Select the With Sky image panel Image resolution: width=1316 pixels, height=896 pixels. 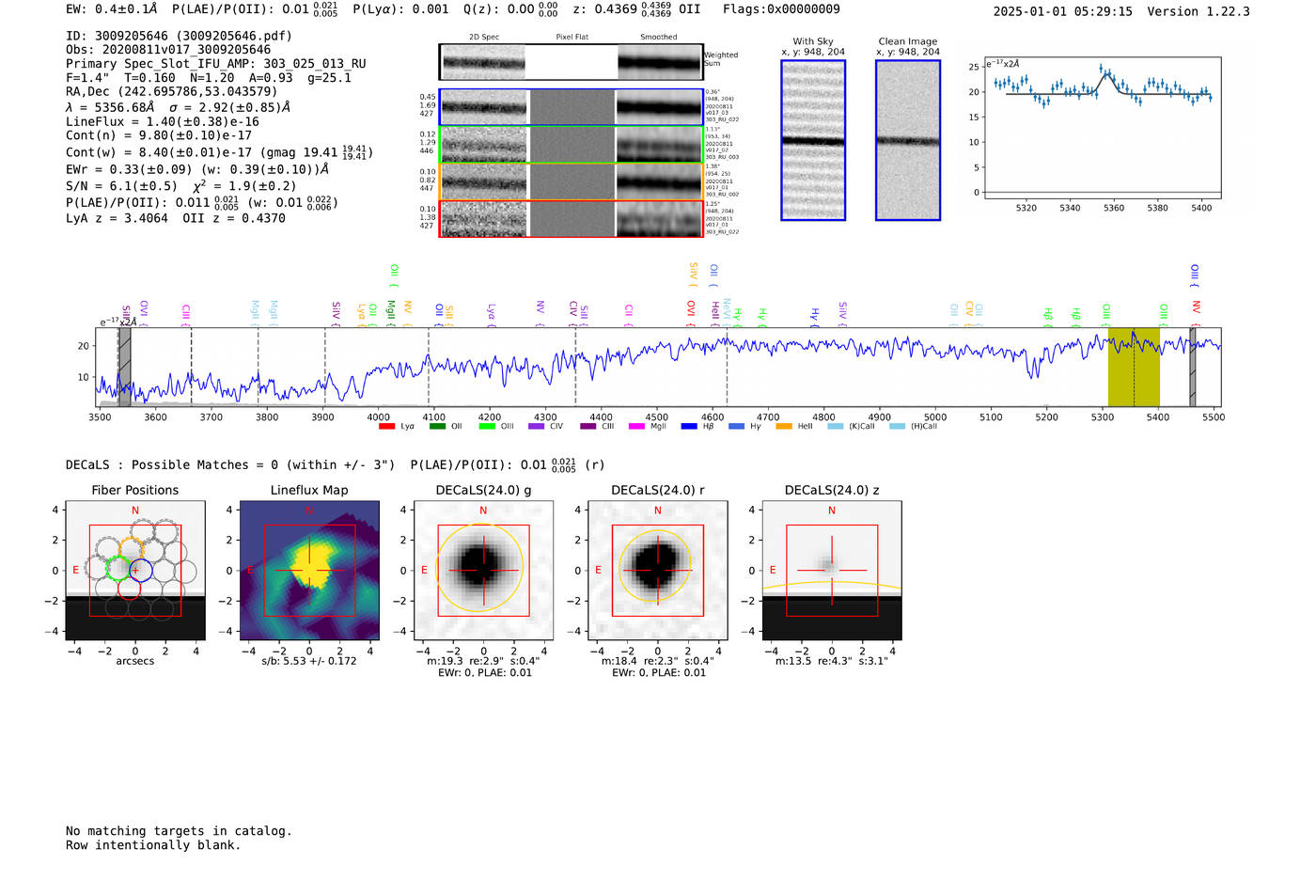point(813,140)
